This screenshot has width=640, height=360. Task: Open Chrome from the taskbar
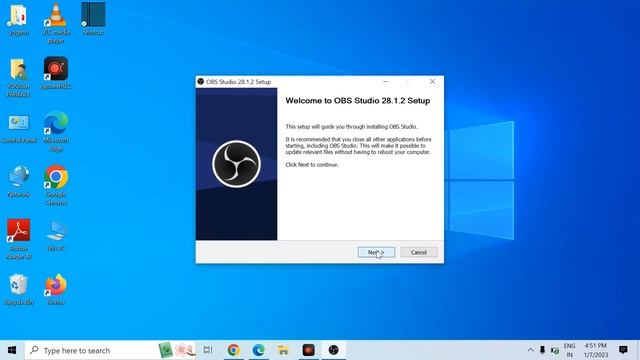tap(233, 350)
